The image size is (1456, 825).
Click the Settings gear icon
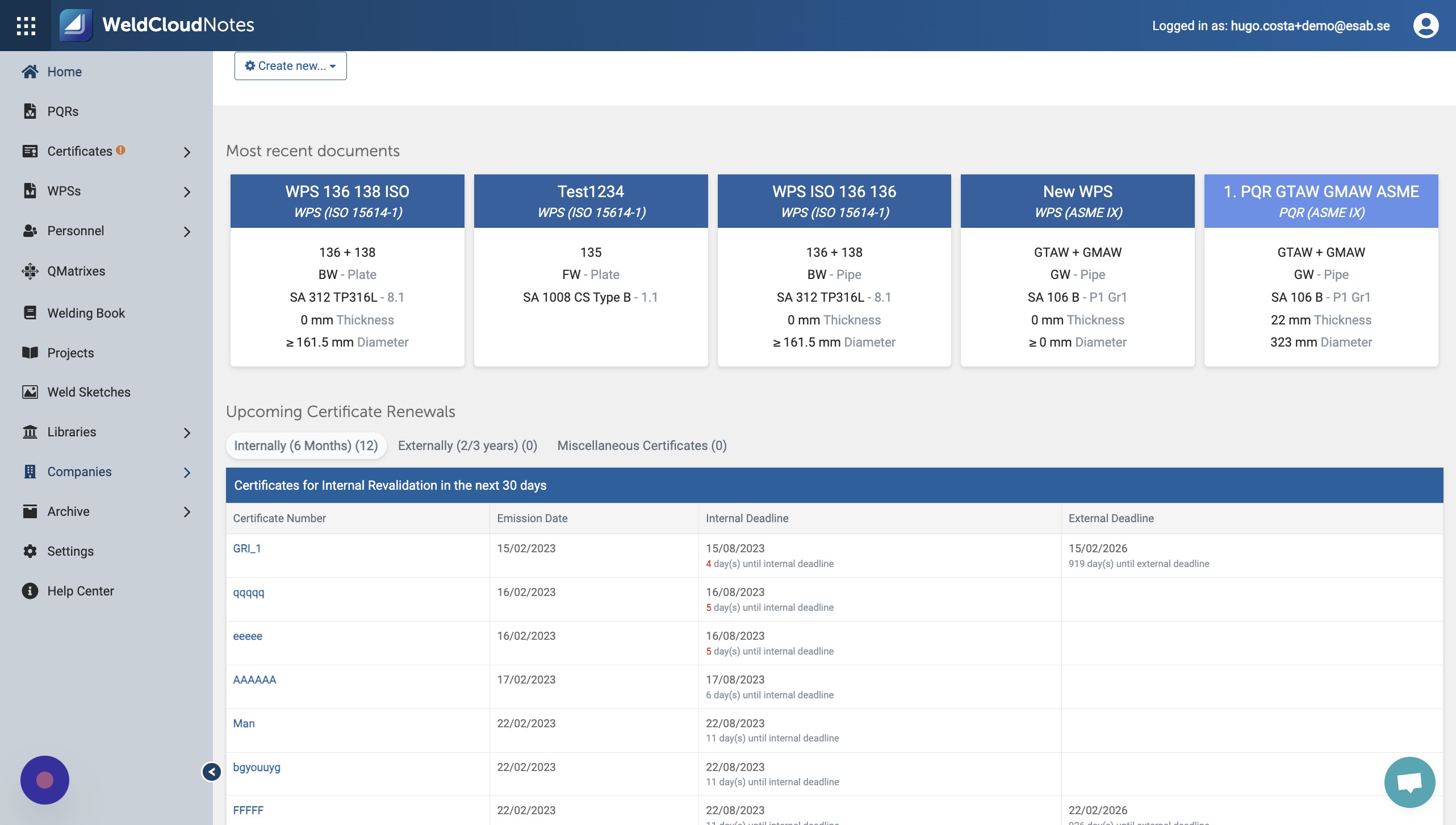(30, 551)
